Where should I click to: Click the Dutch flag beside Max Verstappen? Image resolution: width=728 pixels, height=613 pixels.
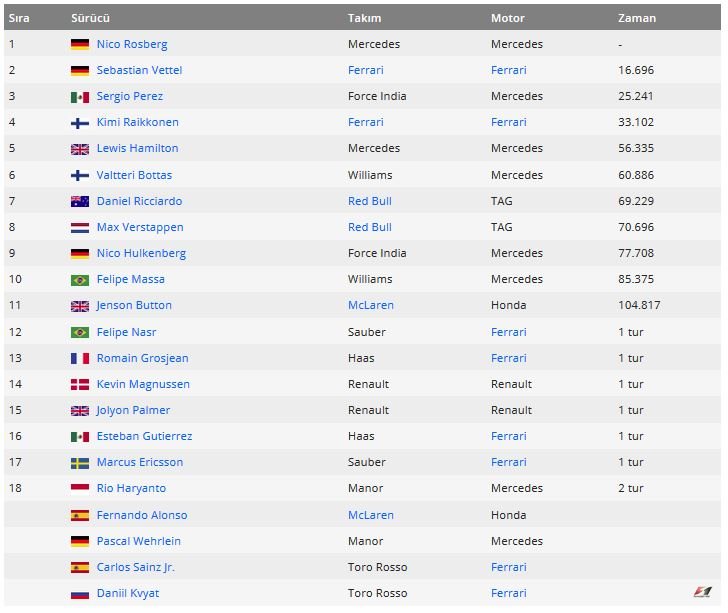point(80,228)
